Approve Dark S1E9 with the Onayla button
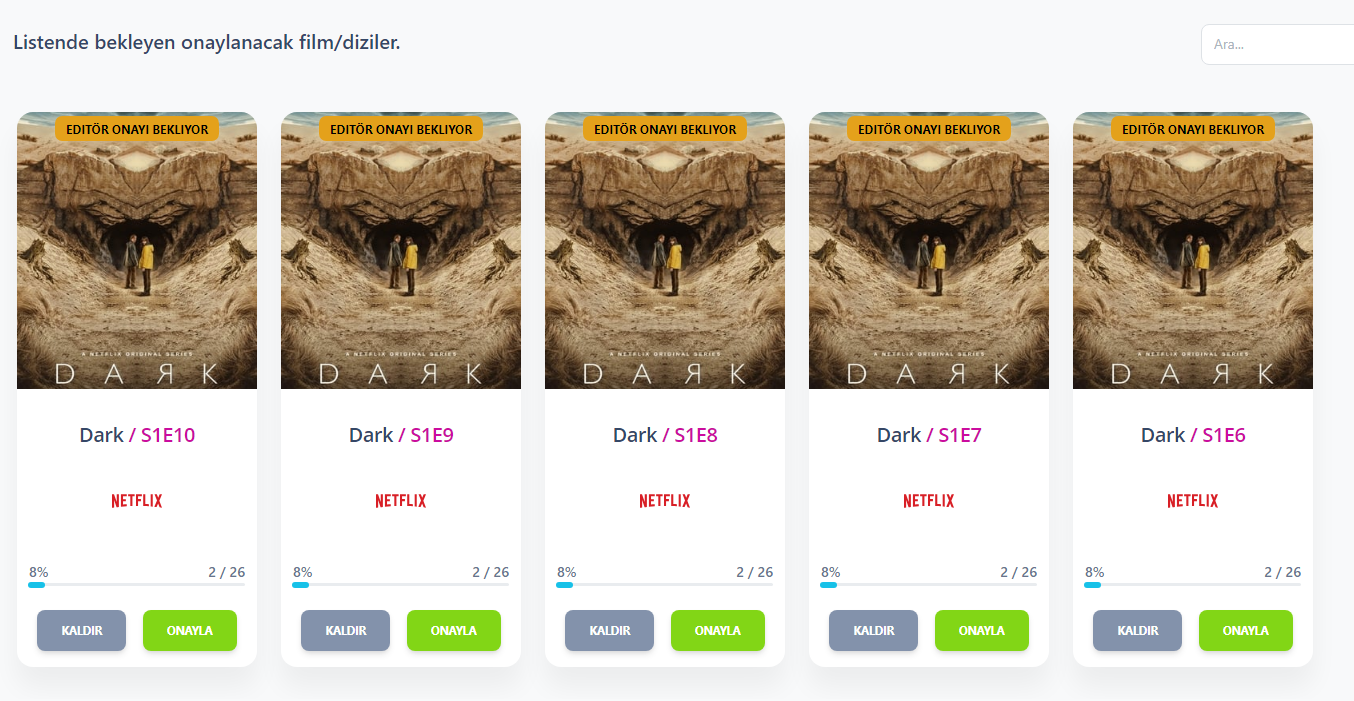1354x701 pixels. pos(454,631)
